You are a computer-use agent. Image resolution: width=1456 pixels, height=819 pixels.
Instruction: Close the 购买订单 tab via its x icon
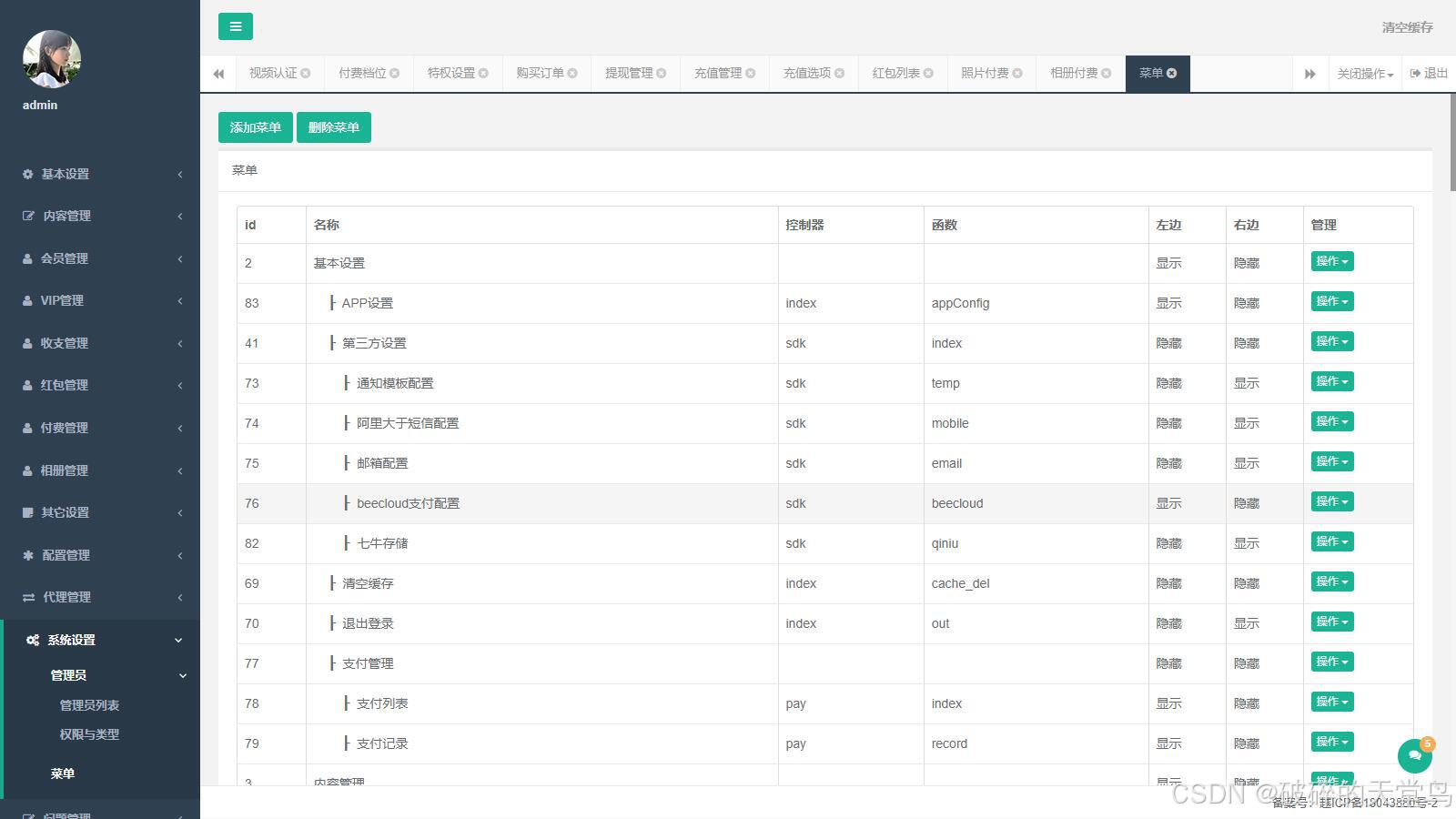click(572, 74)
